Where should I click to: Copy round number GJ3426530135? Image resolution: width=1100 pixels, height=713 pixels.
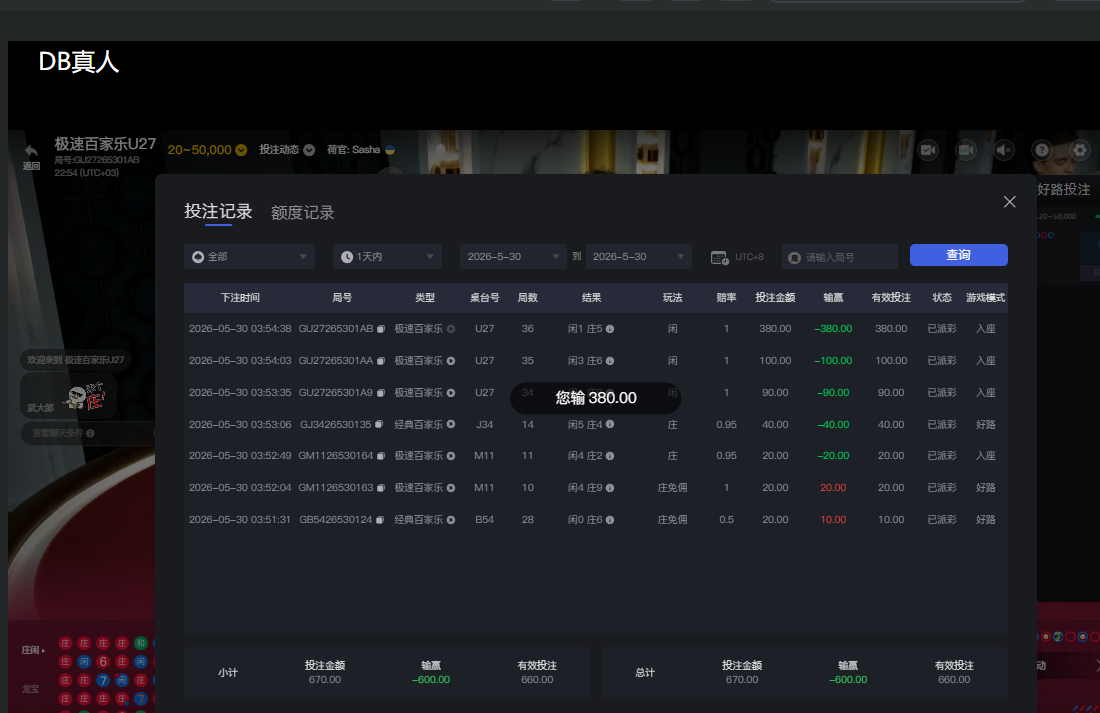(379, 425)
